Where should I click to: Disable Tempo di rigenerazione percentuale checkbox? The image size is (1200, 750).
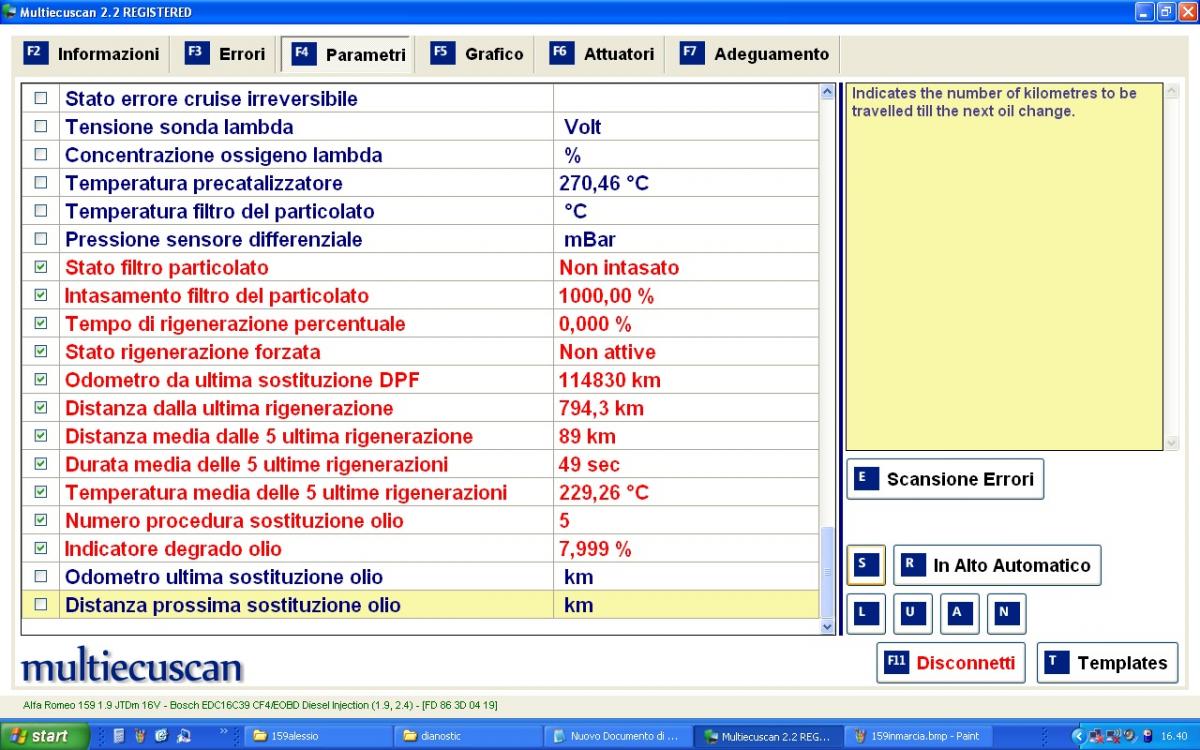click(41, 323)
